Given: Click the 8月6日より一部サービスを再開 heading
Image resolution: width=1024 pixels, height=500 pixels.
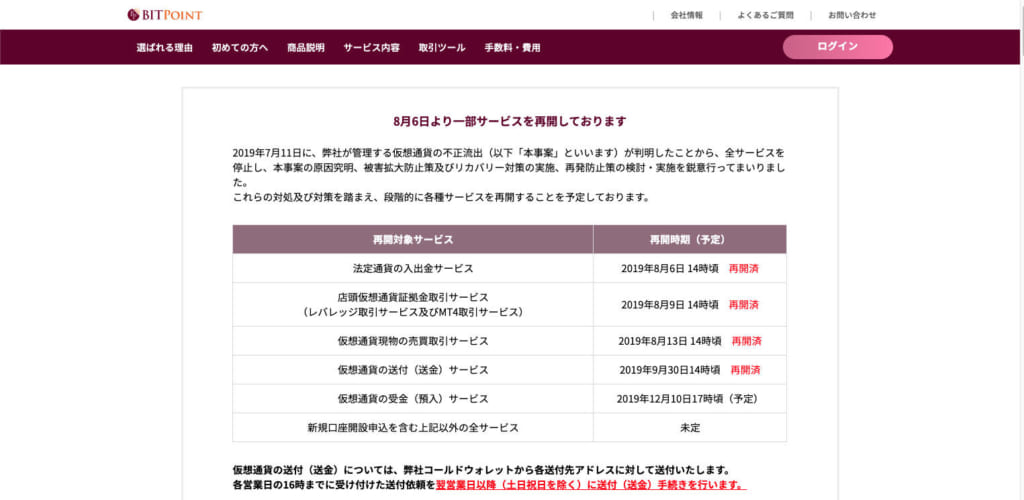Looking at the screenshot, I should (510, 121).
